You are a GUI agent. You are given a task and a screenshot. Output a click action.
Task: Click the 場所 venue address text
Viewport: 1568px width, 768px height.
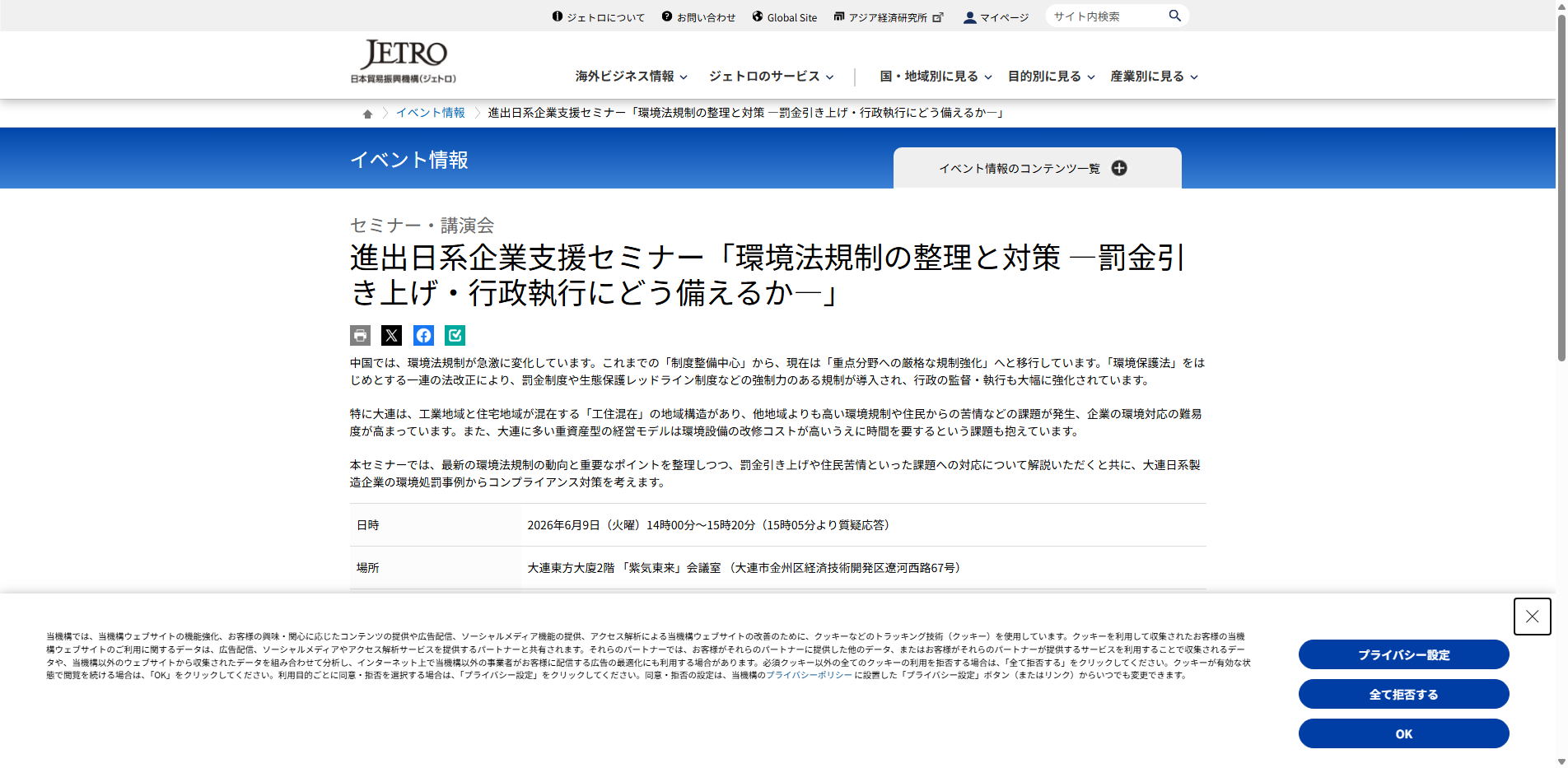coord(745,568)
